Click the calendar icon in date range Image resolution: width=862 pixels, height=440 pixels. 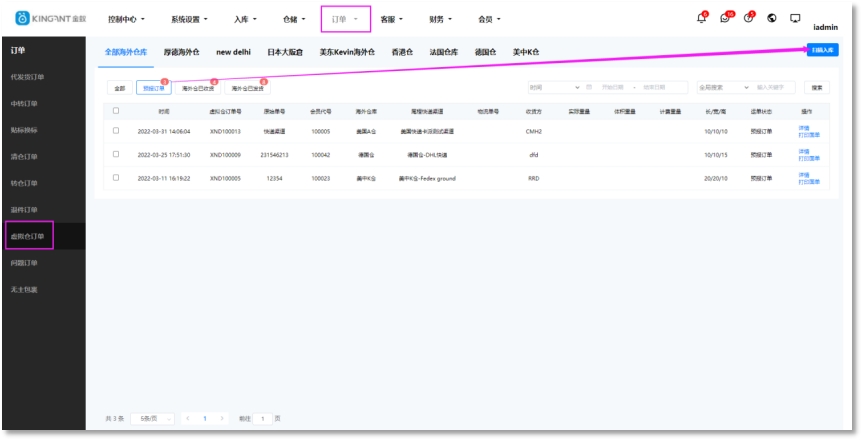590,88
